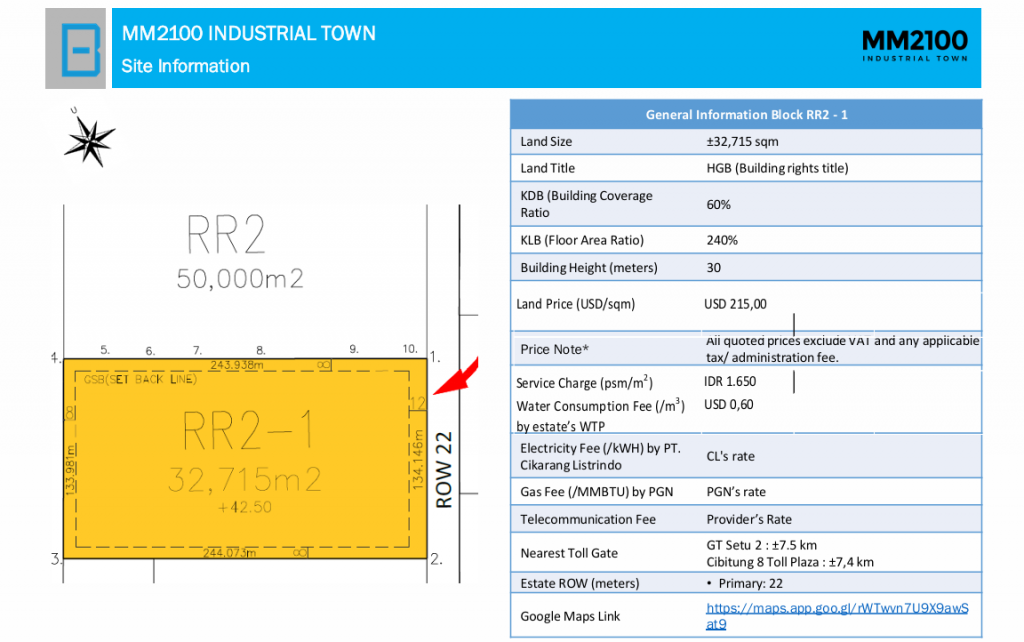Select the "General Information Block RR2 - 1" header
The image size is (1024, 642).
pyautogui.click(x=746, y=114)
